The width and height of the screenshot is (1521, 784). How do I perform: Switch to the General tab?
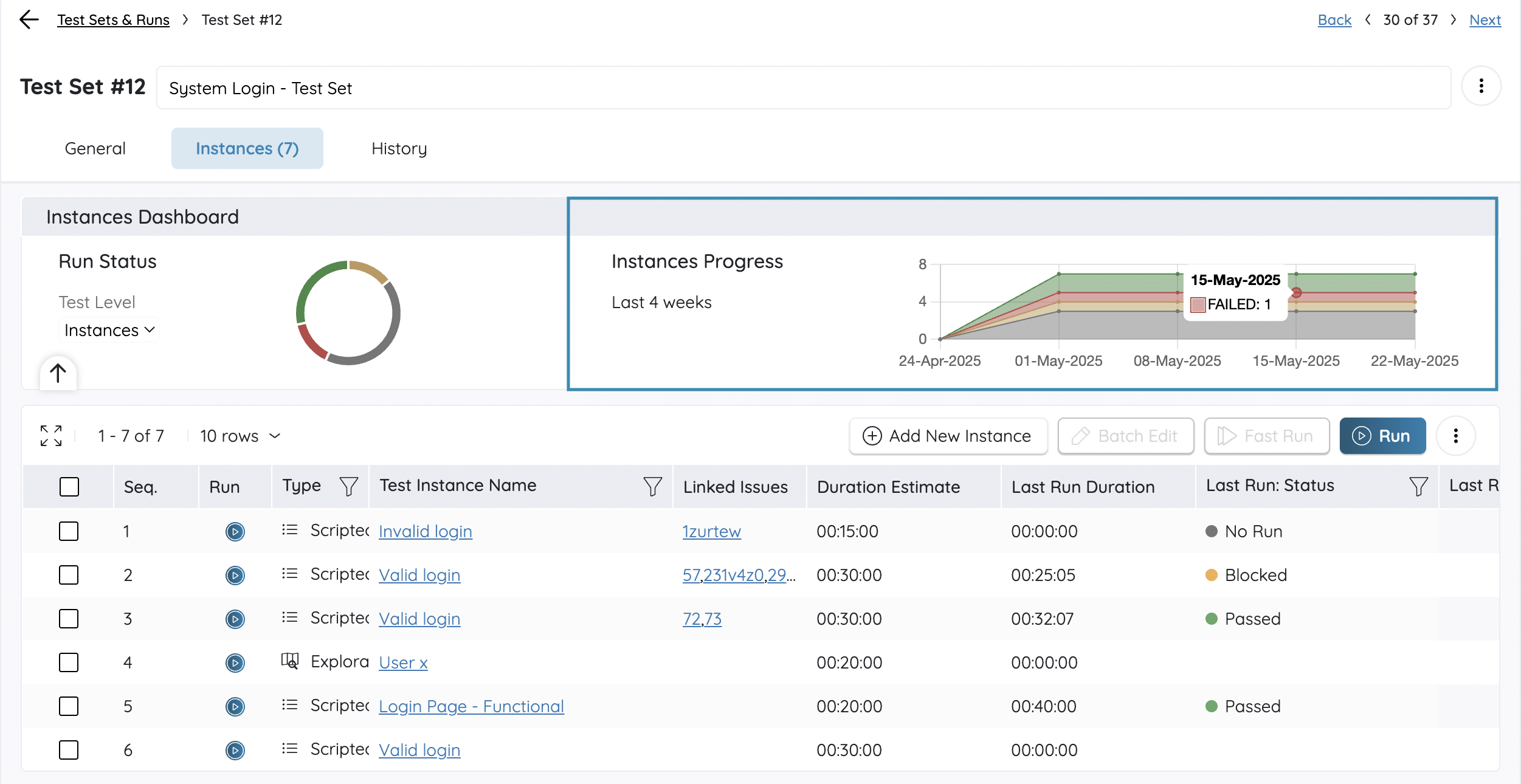95,148
